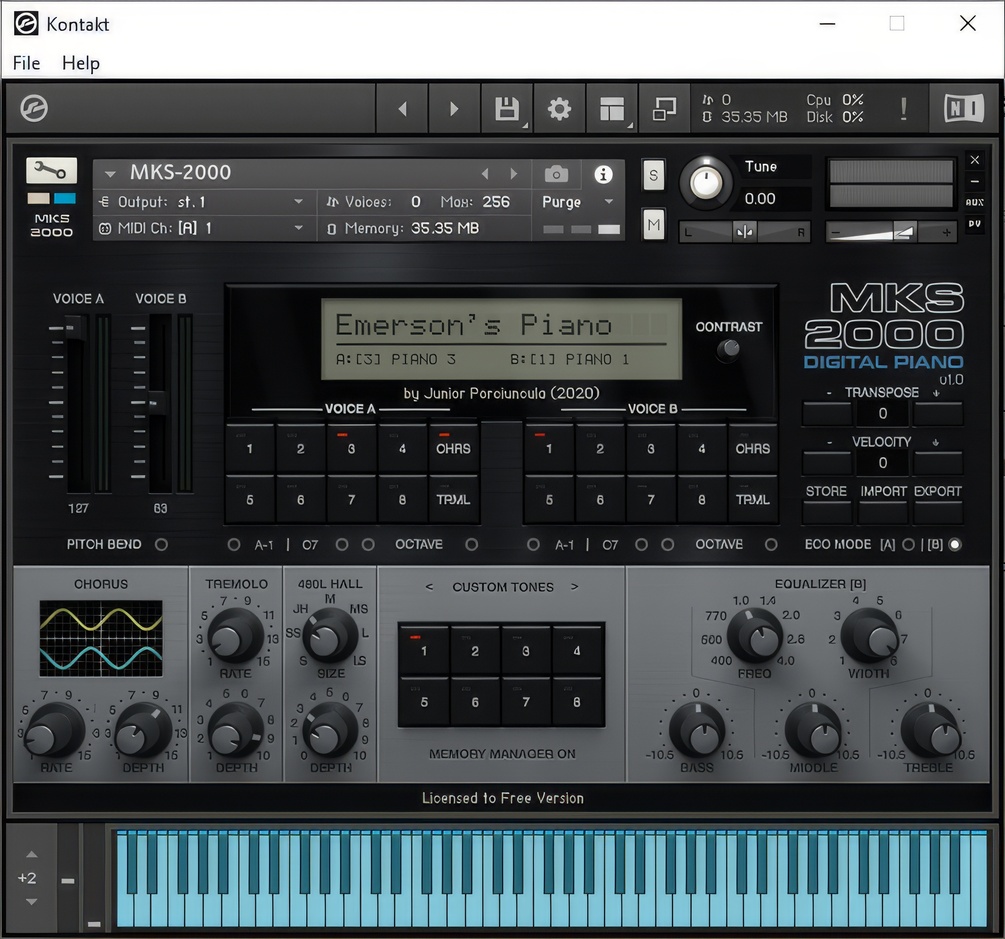Click the floppy disk save icon

(507, 108)
